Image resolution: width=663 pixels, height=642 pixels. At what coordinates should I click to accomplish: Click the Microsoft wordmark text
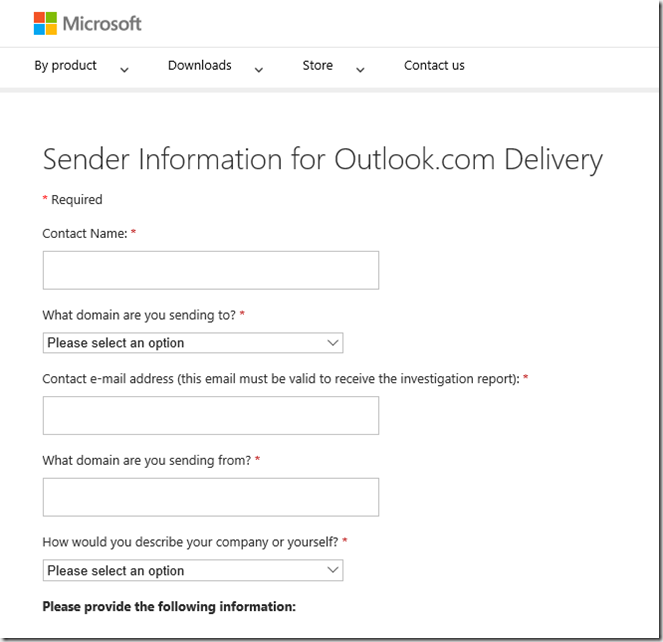tap(102, 23)
